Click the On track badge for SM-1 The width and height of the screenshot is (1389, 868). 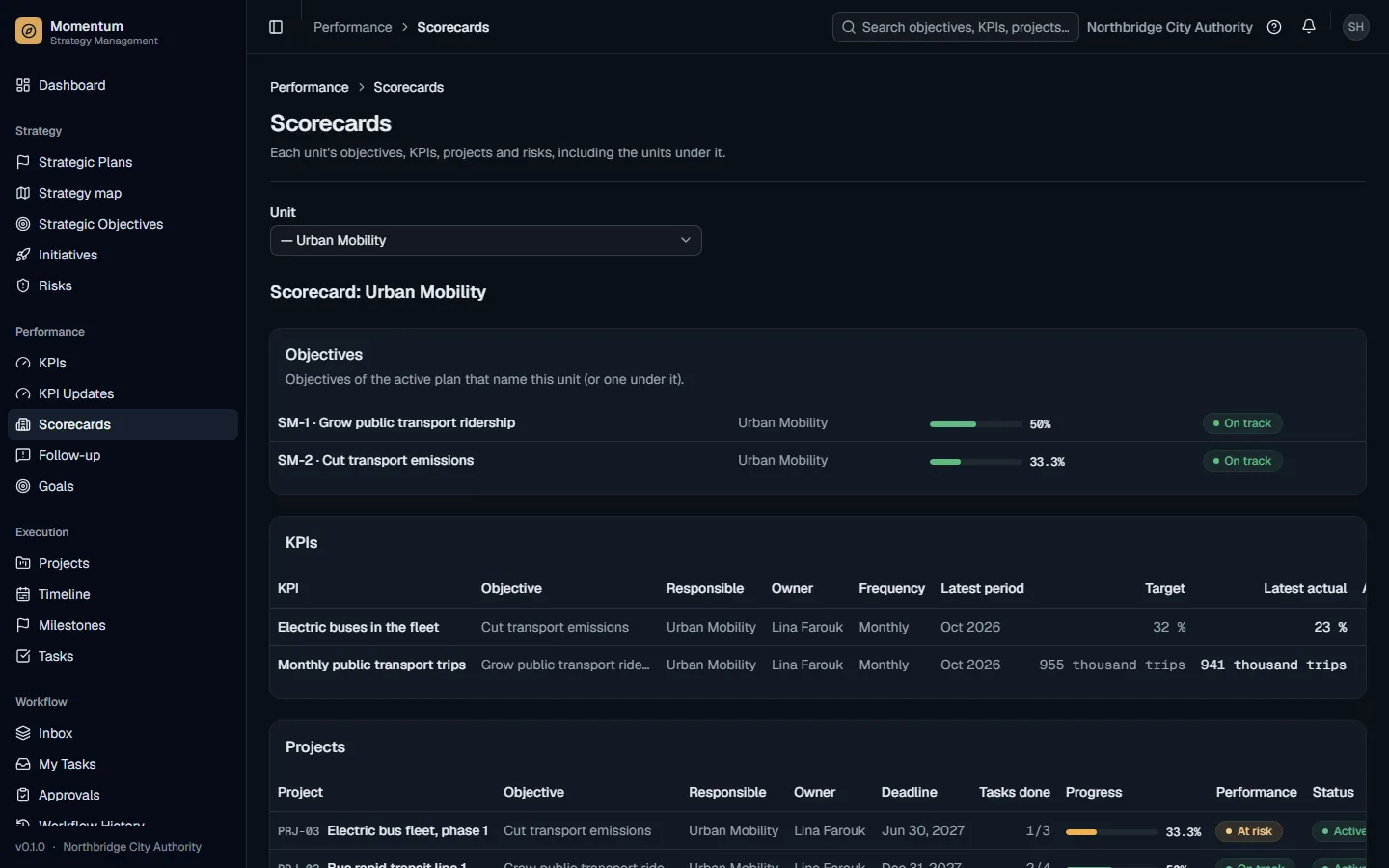coord(1242,423)
